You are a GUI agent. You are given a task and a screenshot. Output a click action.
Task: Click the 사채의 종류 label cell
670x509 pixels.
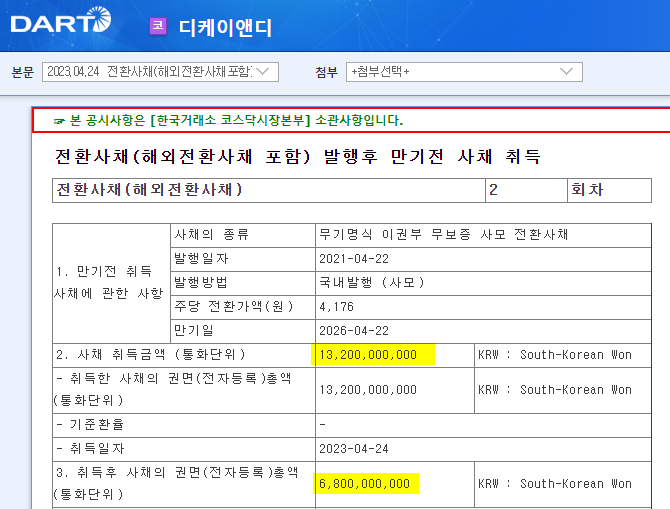pos(243,235)
